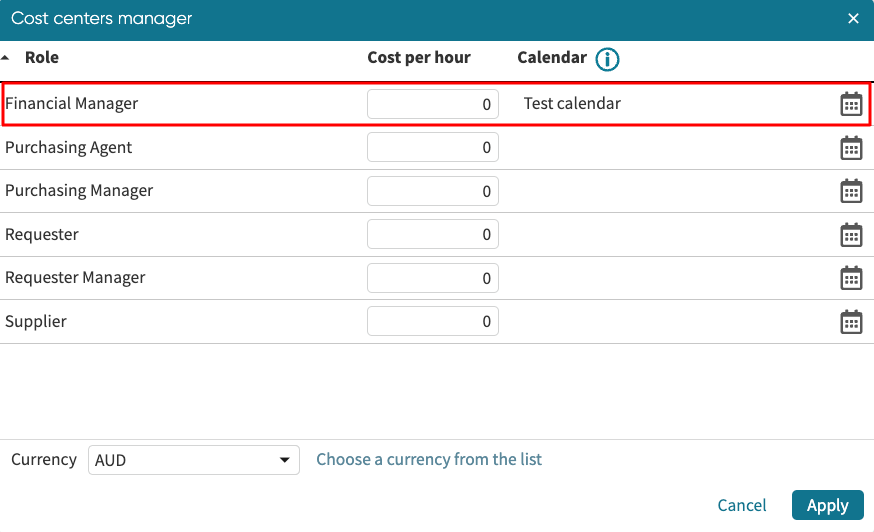Open calendar picker for Purchasing Manager
Image resolution: width=874 pixels, height=532 pixels.
click(x=851, y=191)
